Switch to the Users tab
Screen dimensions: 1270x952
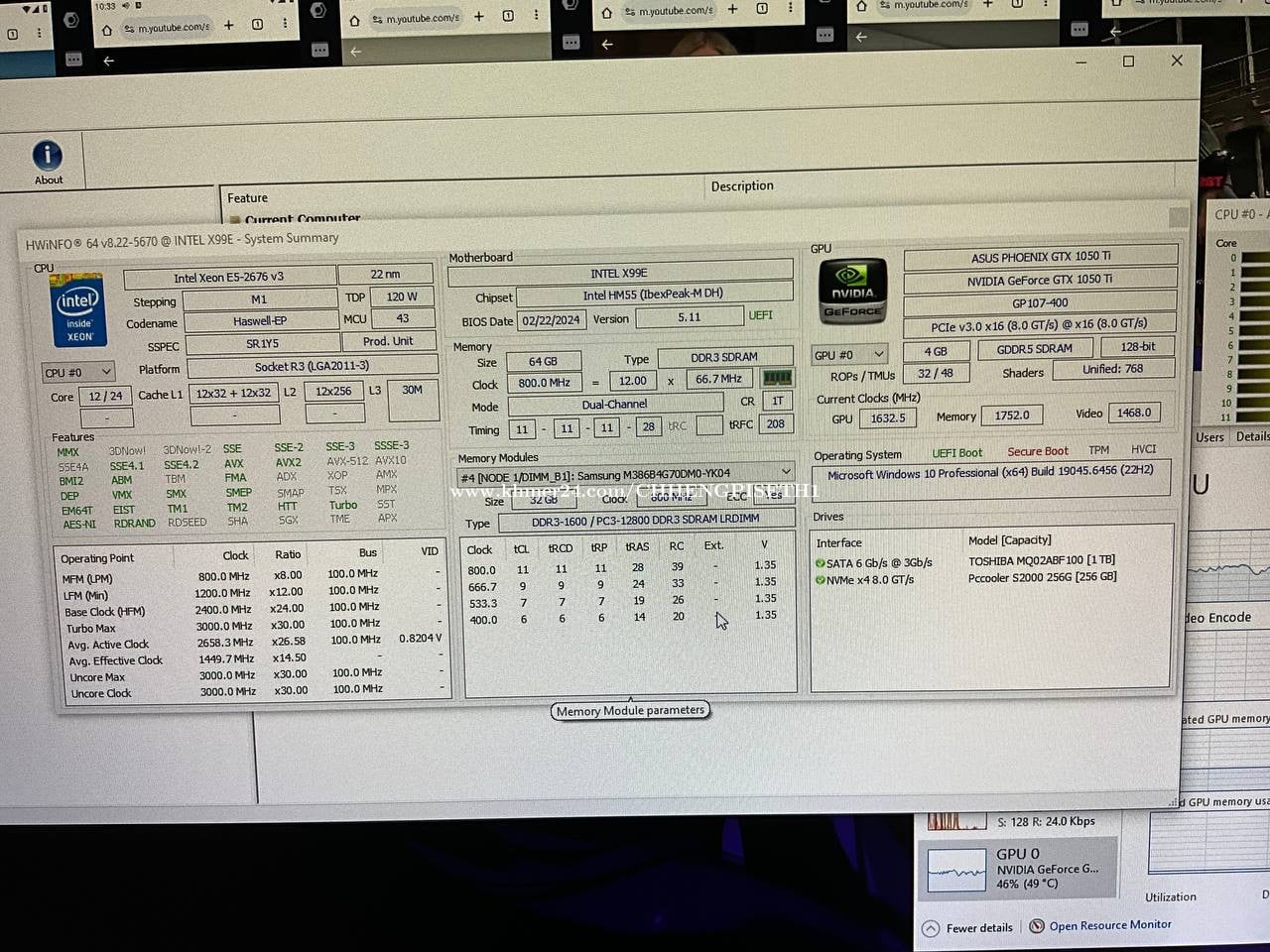pyautogui.click(x=1209, y=437)
